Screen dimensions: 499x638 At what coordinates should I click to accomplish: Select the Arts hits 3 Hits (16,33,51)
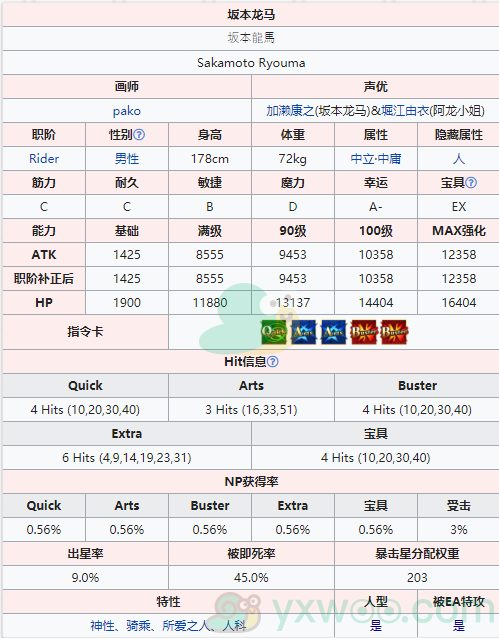pos(251,409)
